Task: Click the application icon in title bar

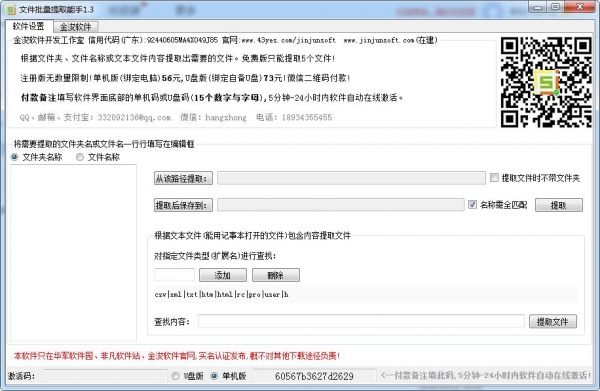Action: coord(11,10)
